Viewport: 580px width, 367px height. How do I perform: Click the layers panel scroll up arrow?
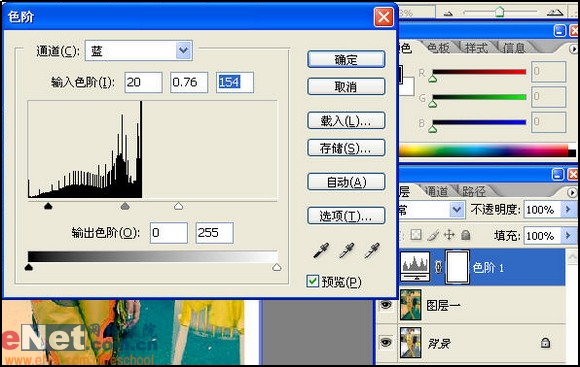coord(572,256)
